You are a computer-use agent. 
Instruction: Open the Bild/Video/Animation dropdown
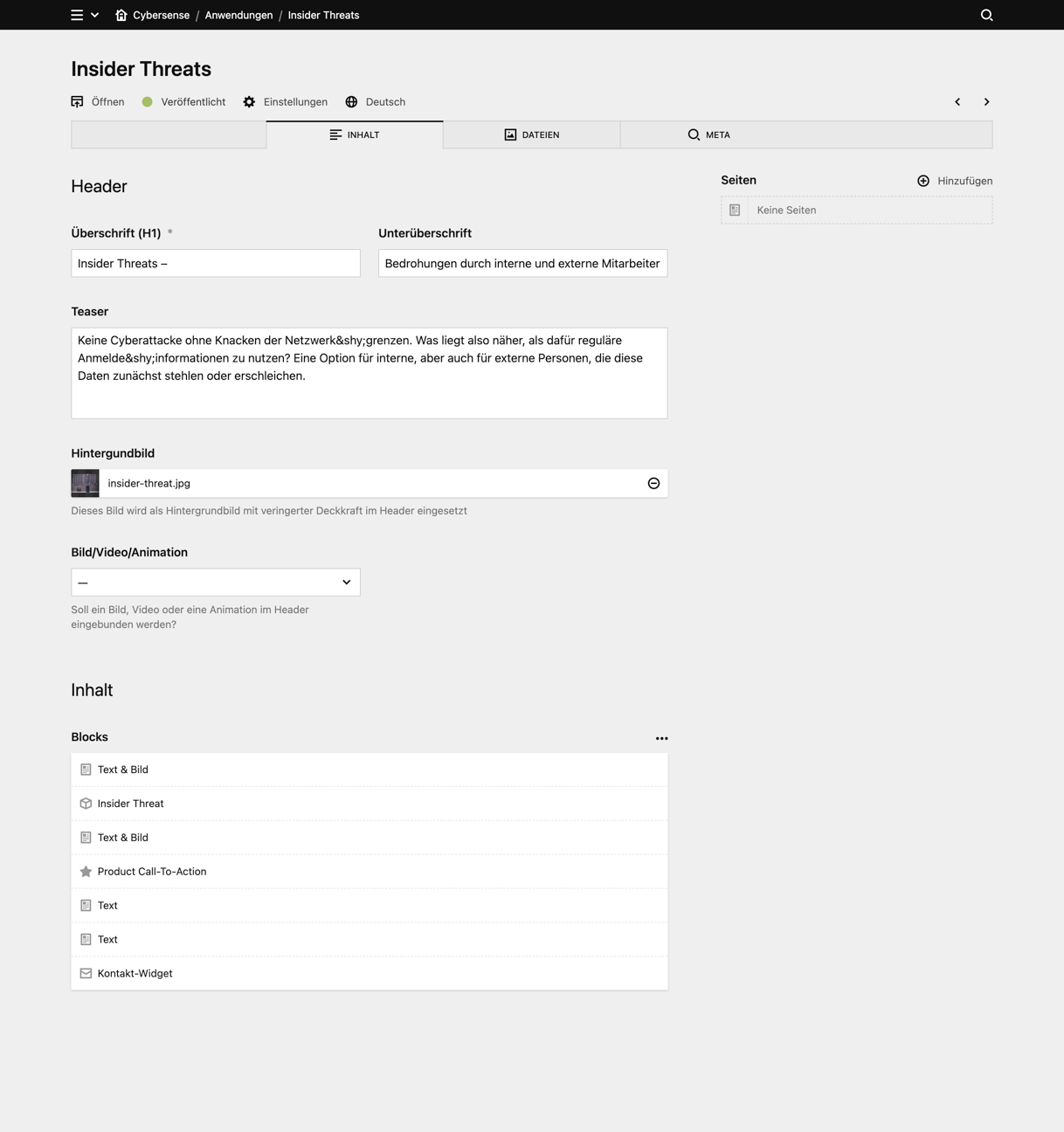[216, 582]
